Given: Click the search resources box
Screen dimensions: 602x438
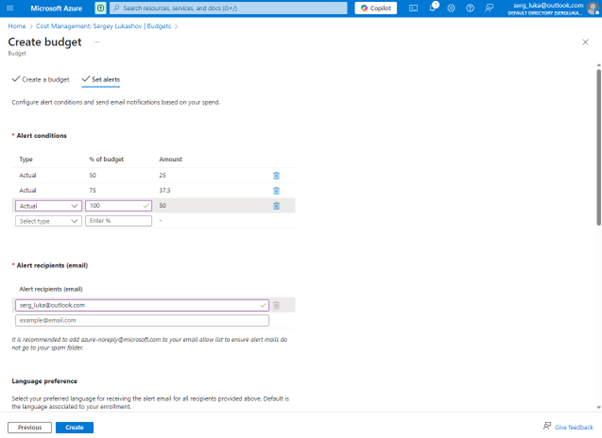Looking at the screenshot, I should point(228,8).
